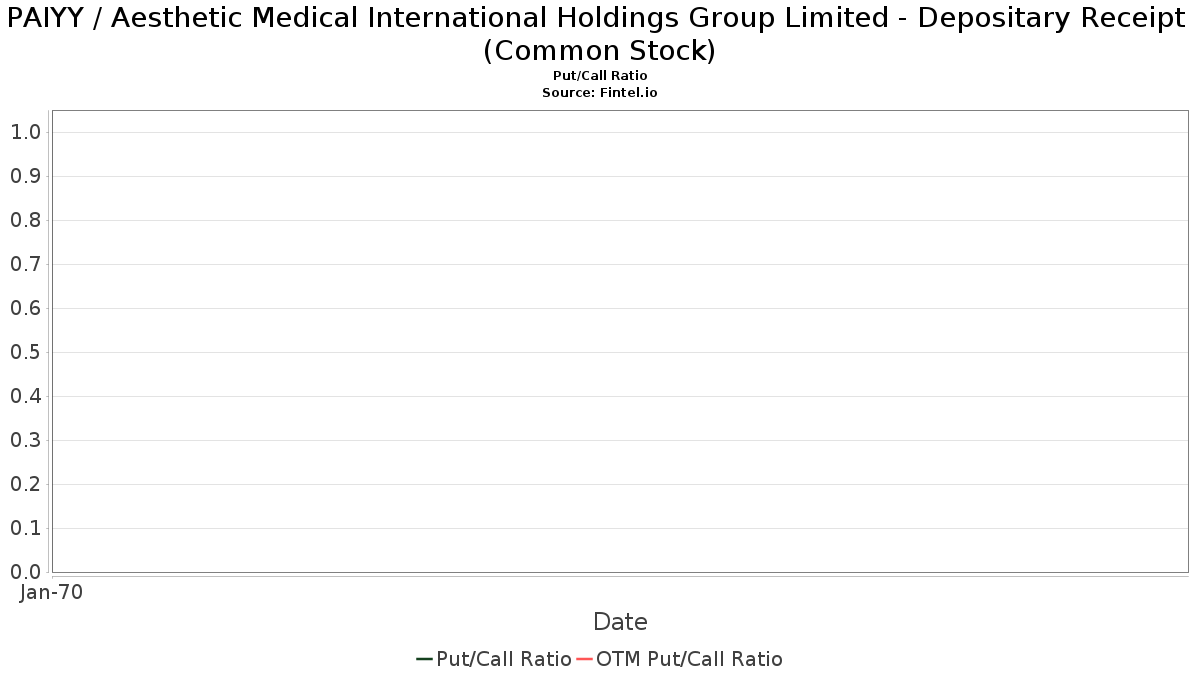Click the 0.3 y-axis tick label
This screenshot has height=675, width=1200.
click(x=25, y=440)
